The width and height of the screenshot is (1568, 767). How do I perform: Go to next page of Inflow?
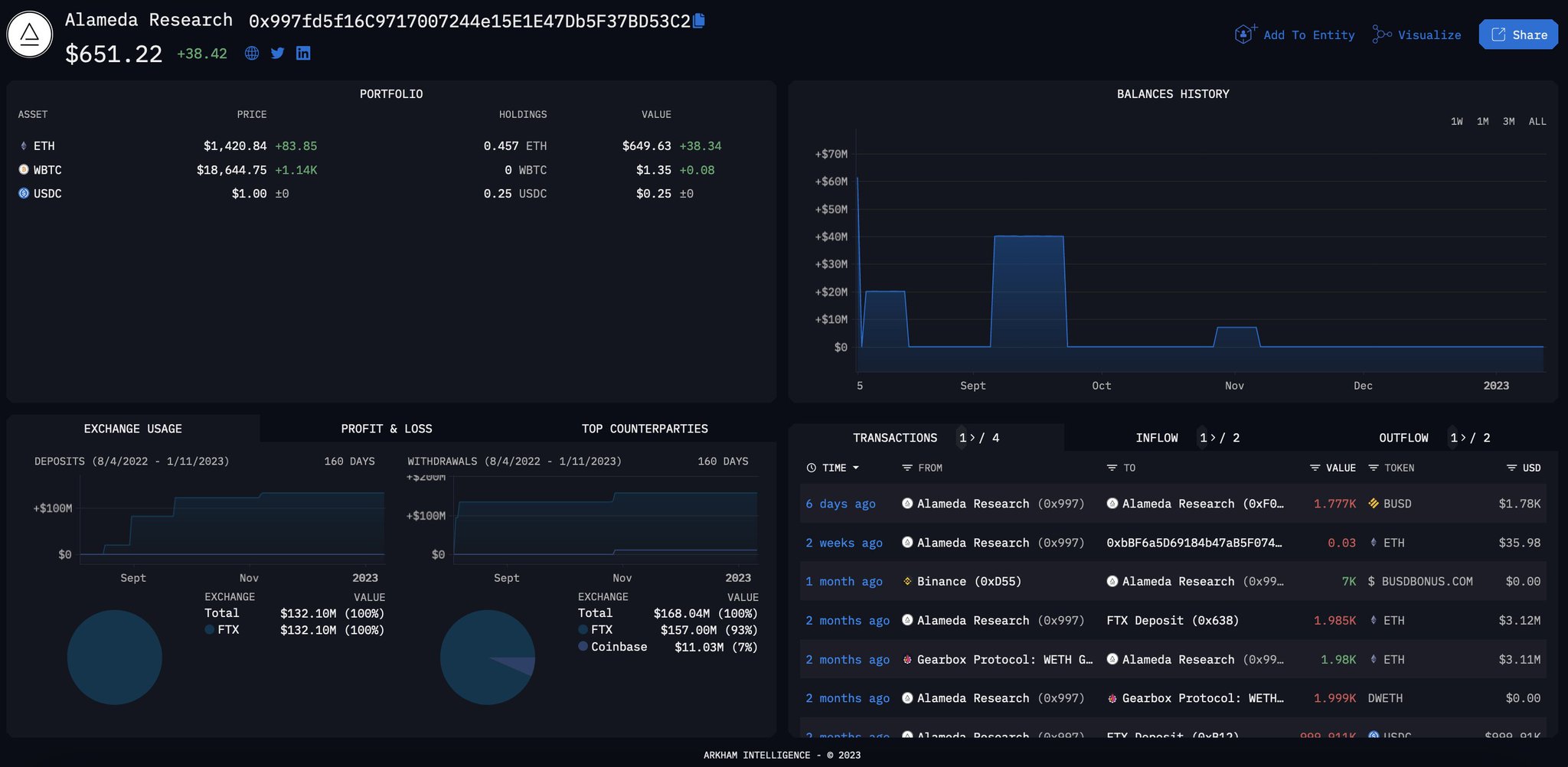coord(1213,438)
